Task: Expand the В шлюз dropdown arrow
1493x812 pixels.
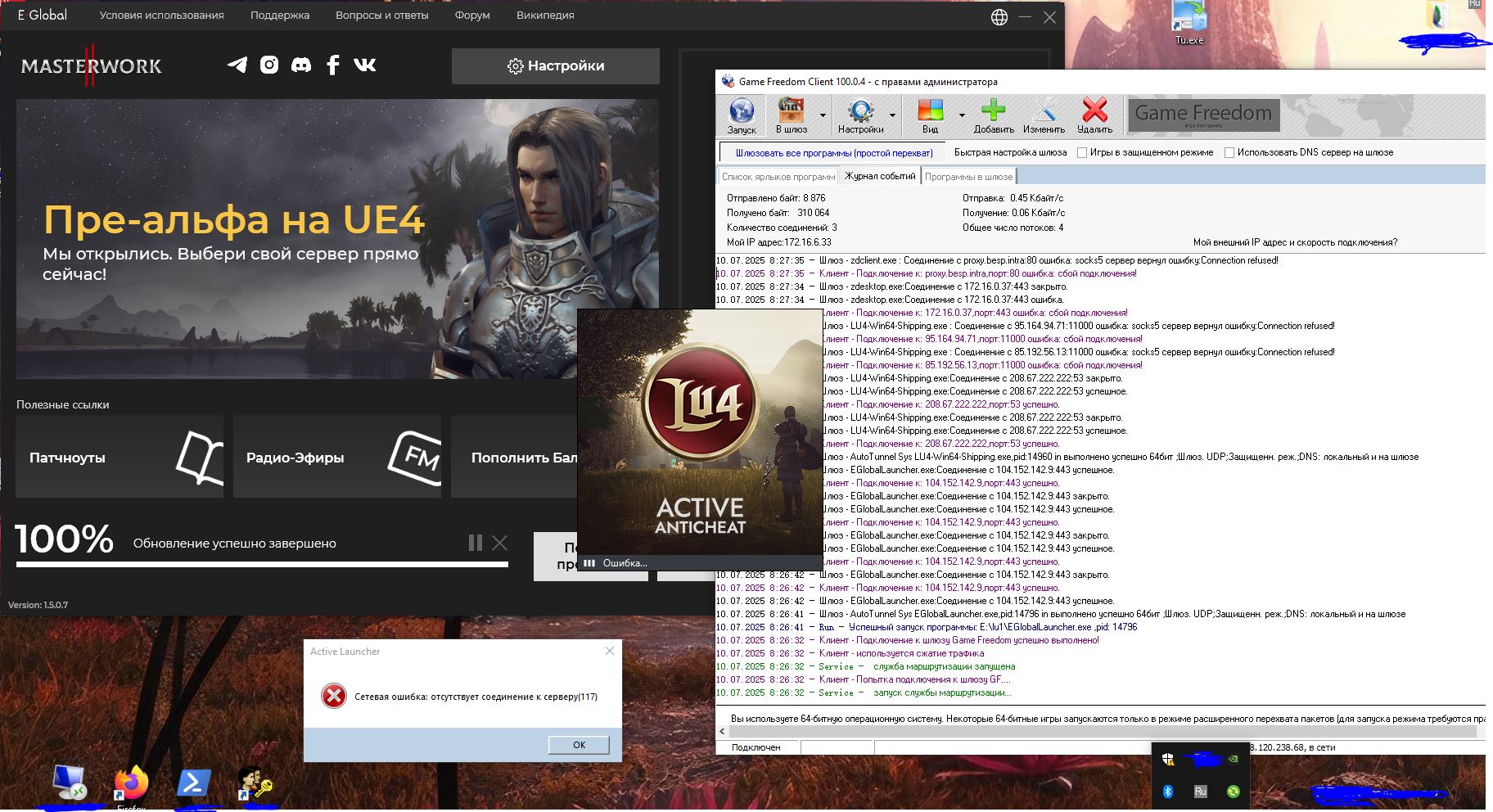Action: click(x=823, y=116)
